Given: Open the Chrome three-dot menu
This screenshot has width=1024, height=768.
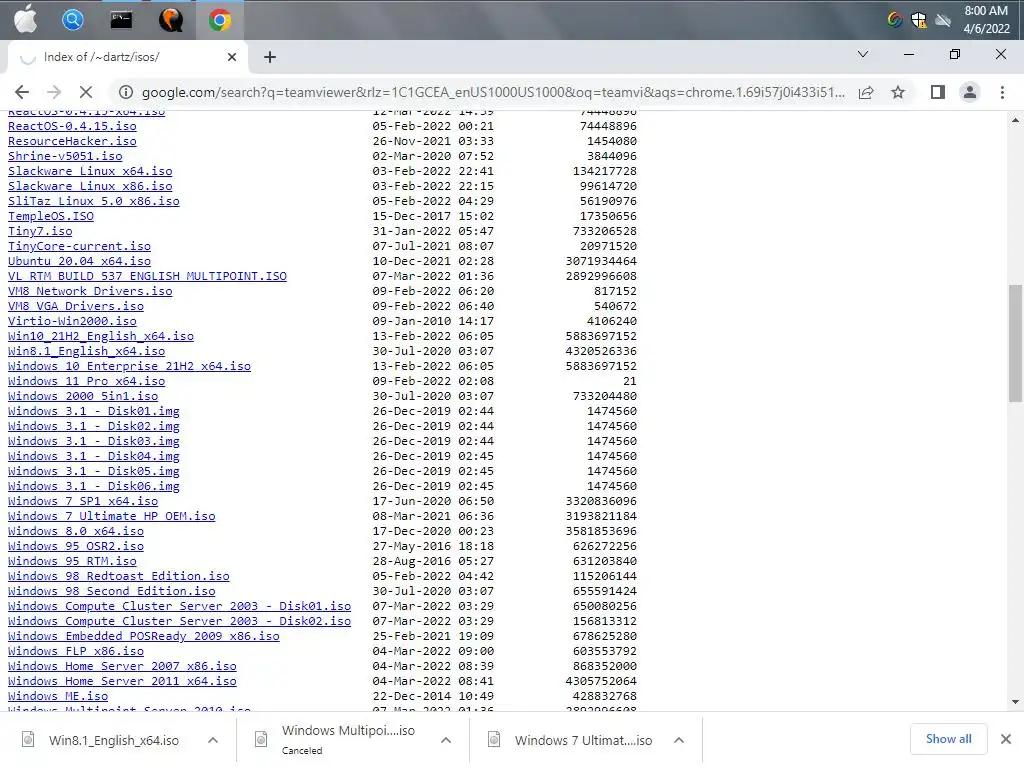Looking at the screenshot, I should (1002, 92).
